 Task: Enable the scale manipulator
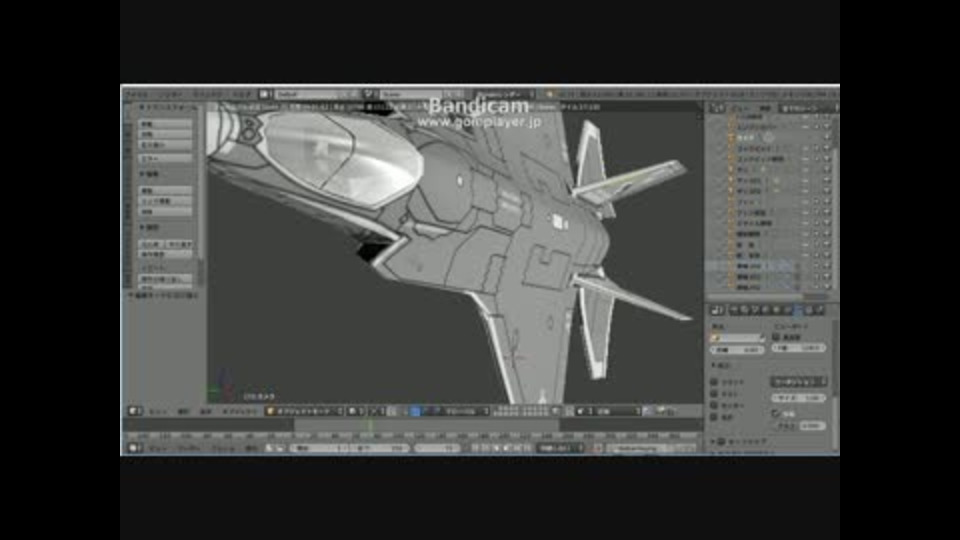(x=435, y=411)
